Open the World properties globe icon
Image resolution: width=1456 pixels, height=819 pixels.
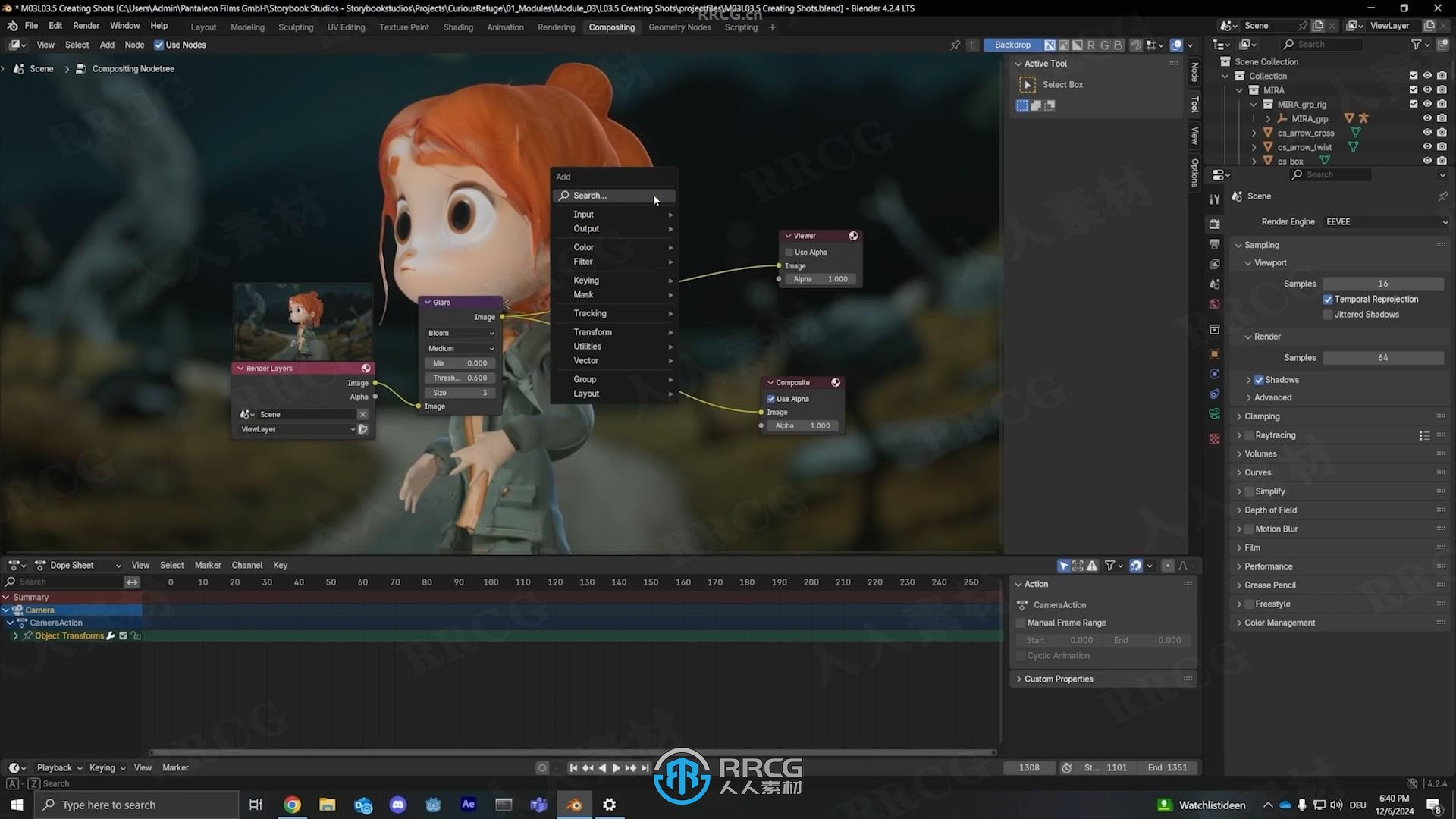(x=1214, y=304)
